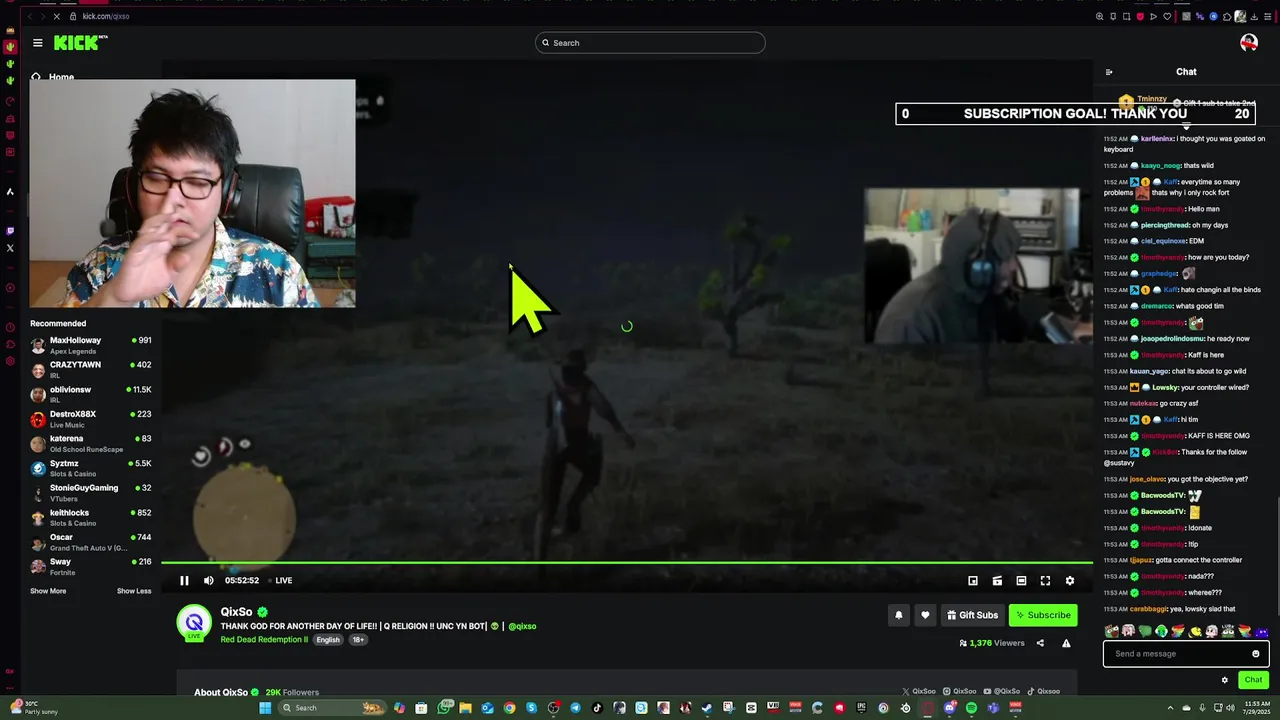Open DestroX88X recommended channel
The width and height of the screenshot is (1280, 720).
pyautogui.click(x=91, y=418)
